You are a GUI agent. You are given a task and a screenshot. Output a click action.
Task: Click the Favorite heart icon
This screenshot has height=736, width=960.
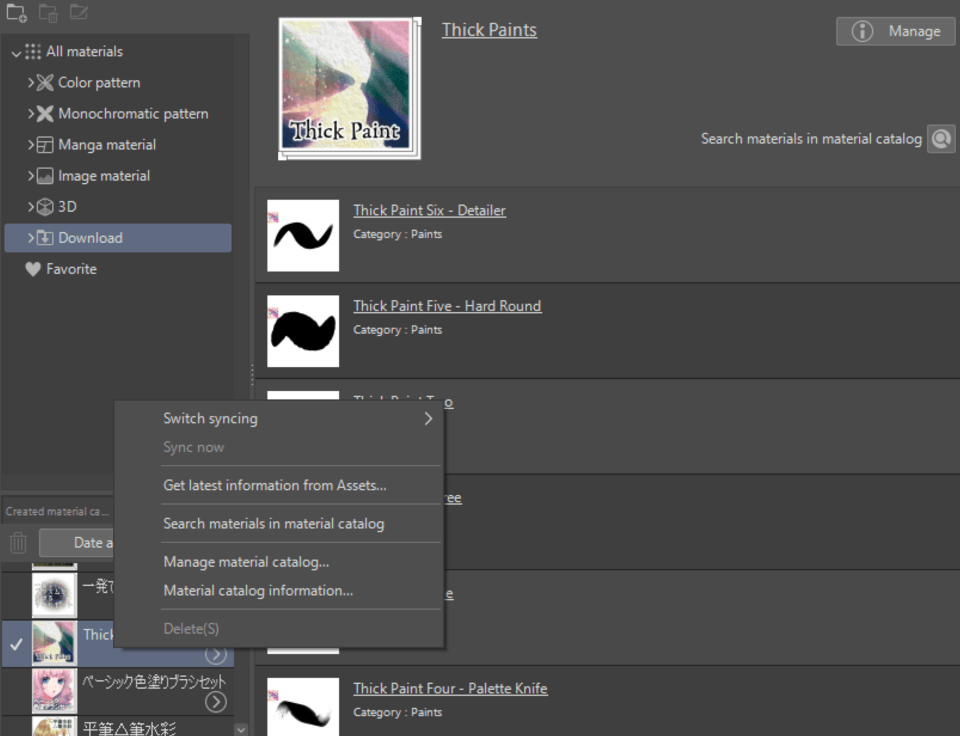(x=33, y=269)
